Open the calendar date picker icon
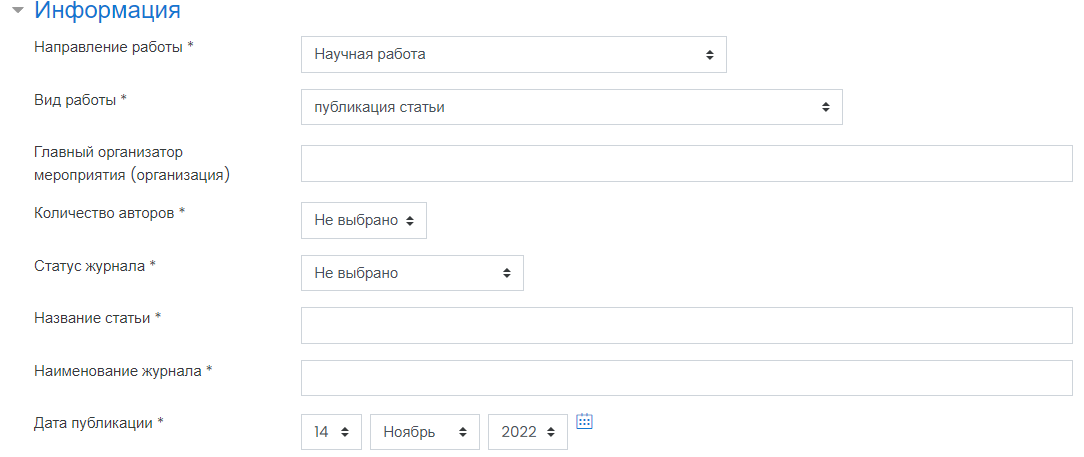1084x457 pixels. pos(585,421)
